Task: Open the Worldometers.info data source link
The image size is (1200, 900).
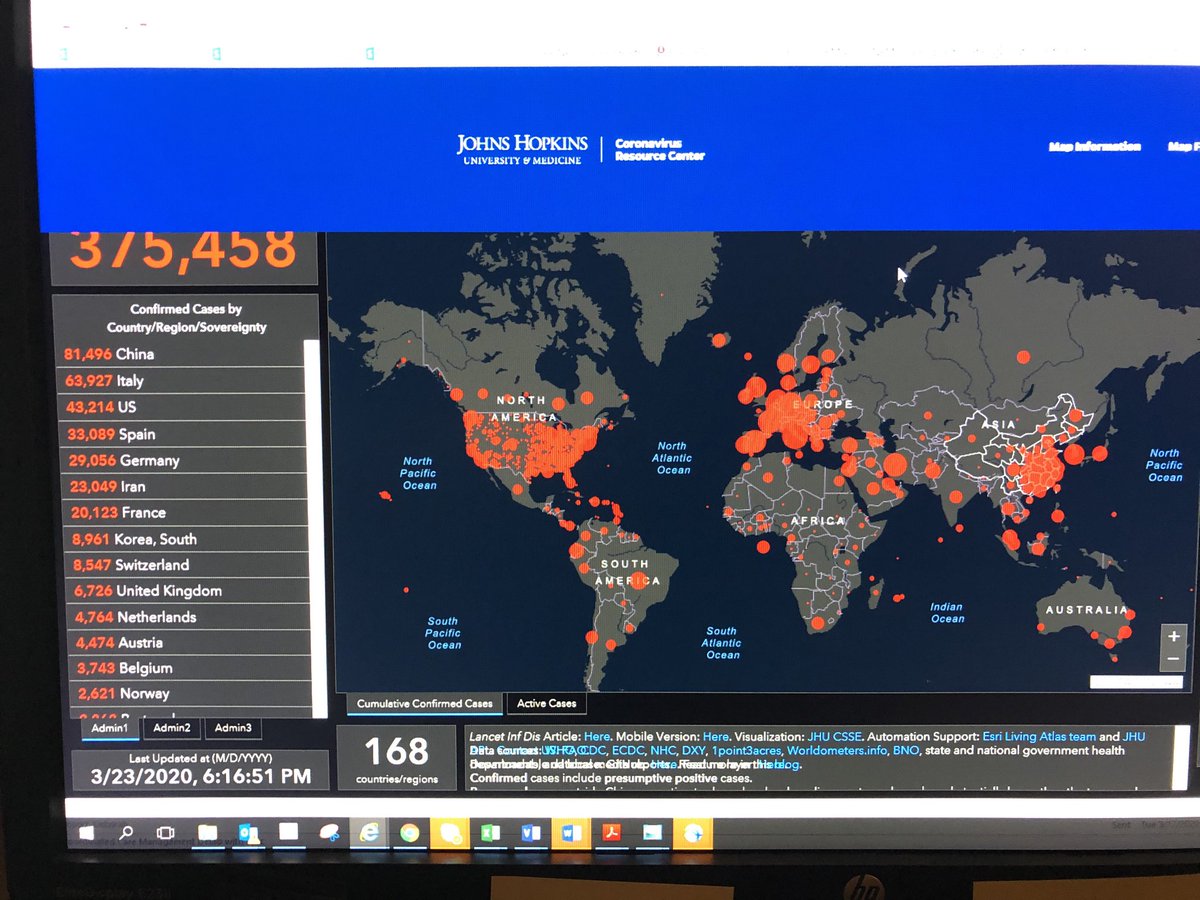Action: [x=835, y=750]
